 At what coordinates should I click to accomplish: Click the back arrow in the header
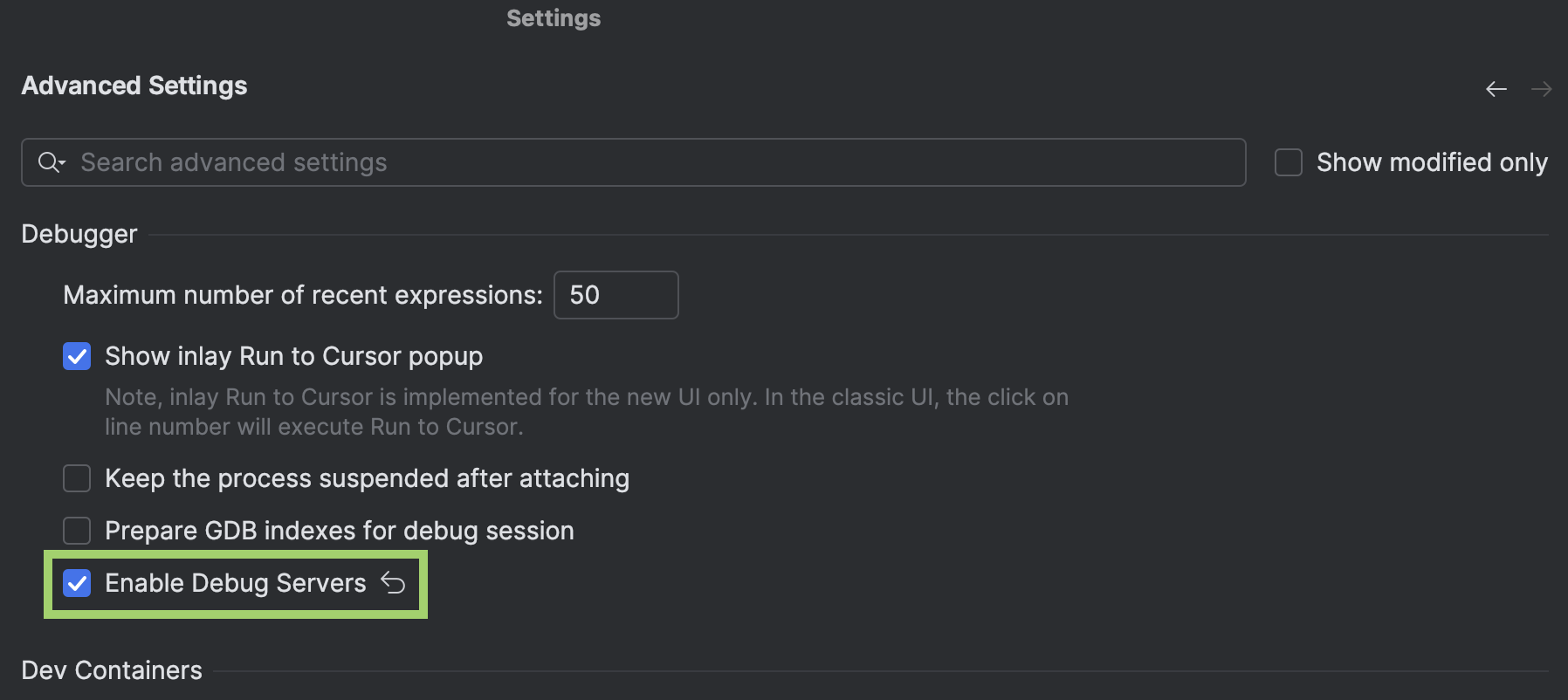pos(1496,88)
